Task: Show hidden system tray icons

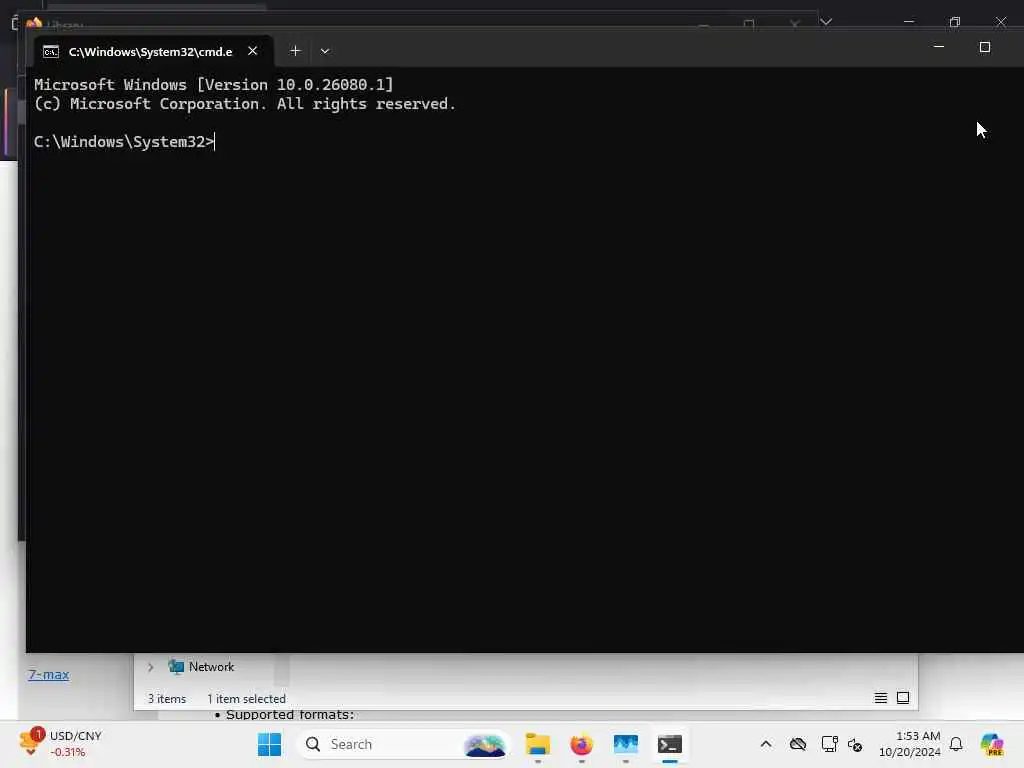Action: pos(765,744)
